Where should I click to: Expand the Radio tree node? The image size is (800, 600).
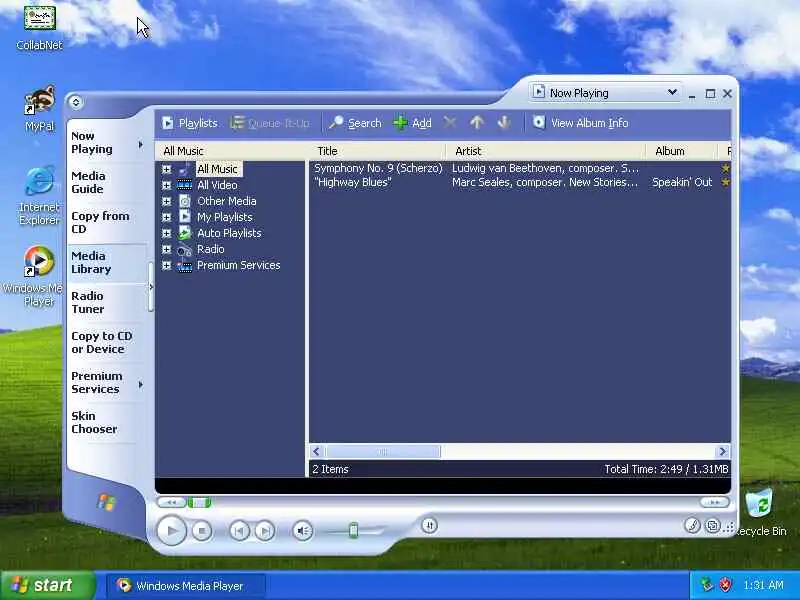point(166,249)
